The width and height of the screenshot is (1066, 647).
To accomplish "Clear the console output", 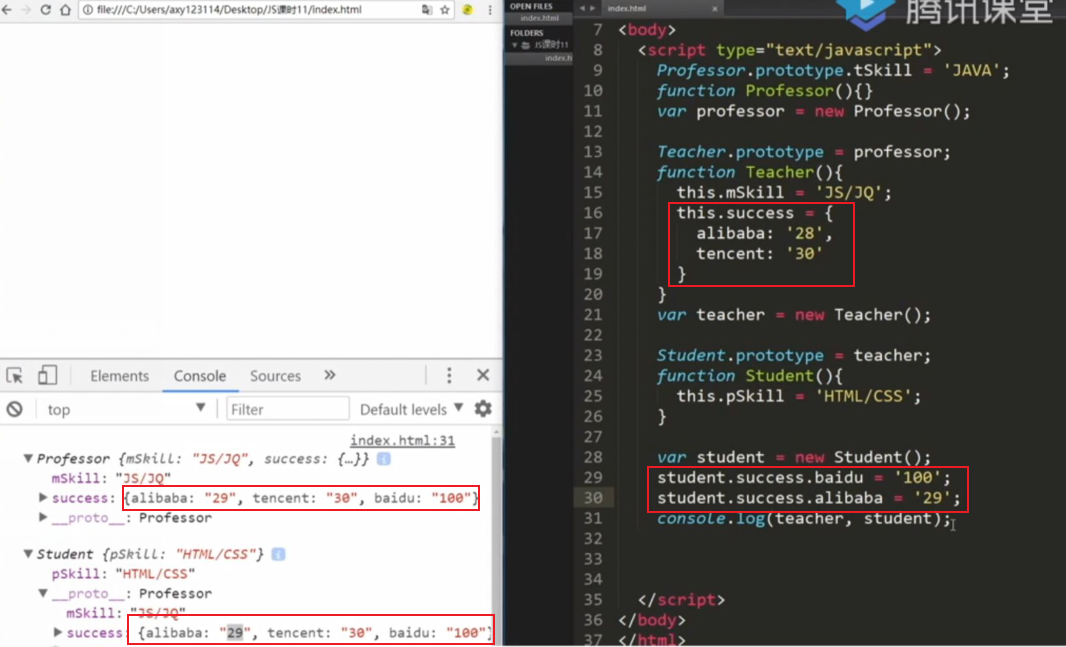I will 14,409.
